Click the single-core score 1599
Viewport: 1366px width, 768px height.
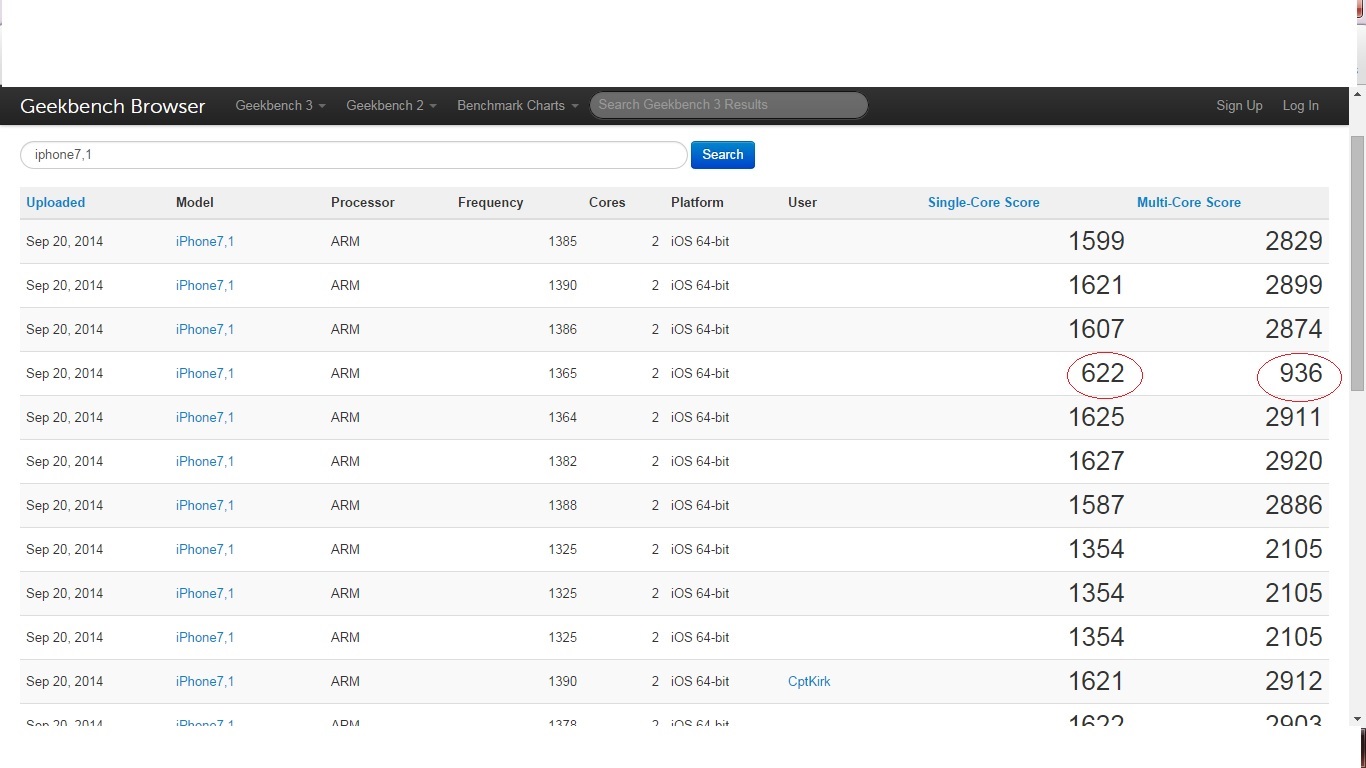tap(1096, 241)
